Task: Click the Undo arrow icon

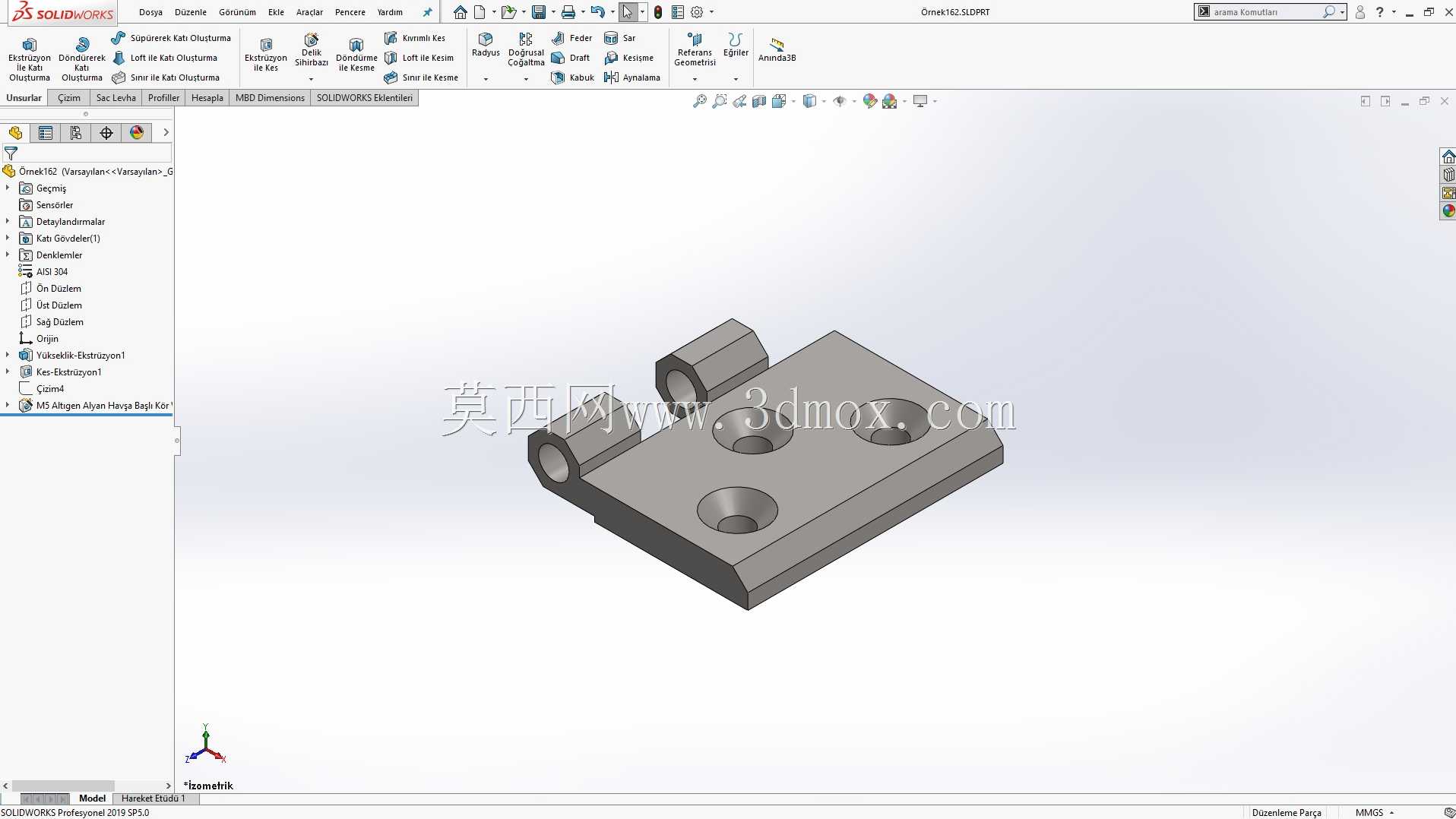Action: 598,12
